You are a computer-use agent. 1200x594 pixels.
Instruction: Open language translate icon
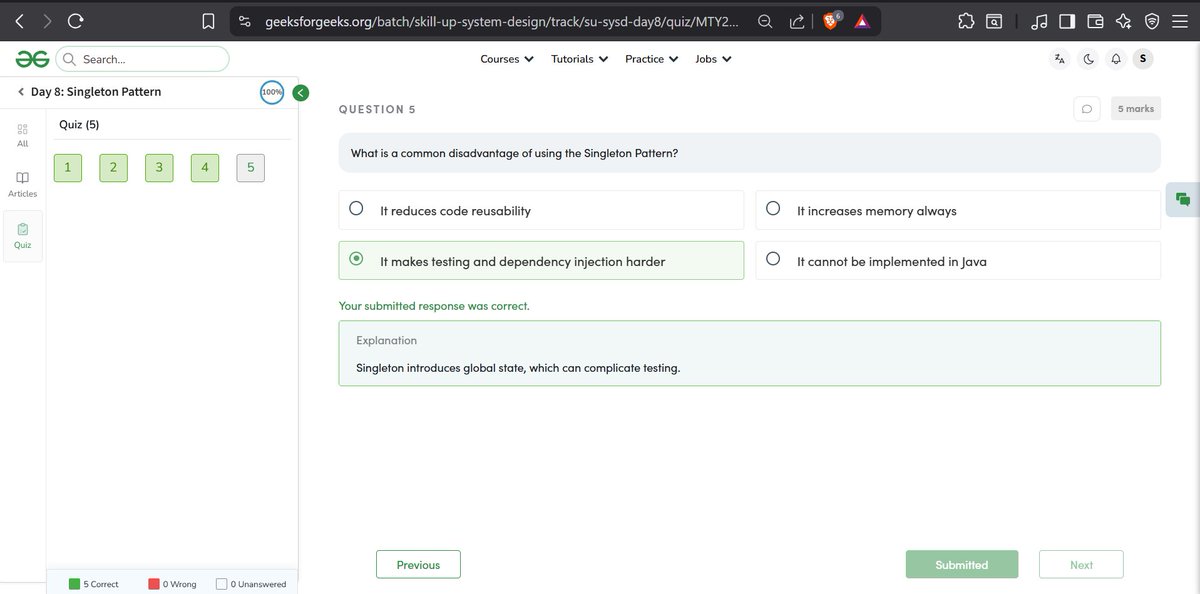(1060, 59)
